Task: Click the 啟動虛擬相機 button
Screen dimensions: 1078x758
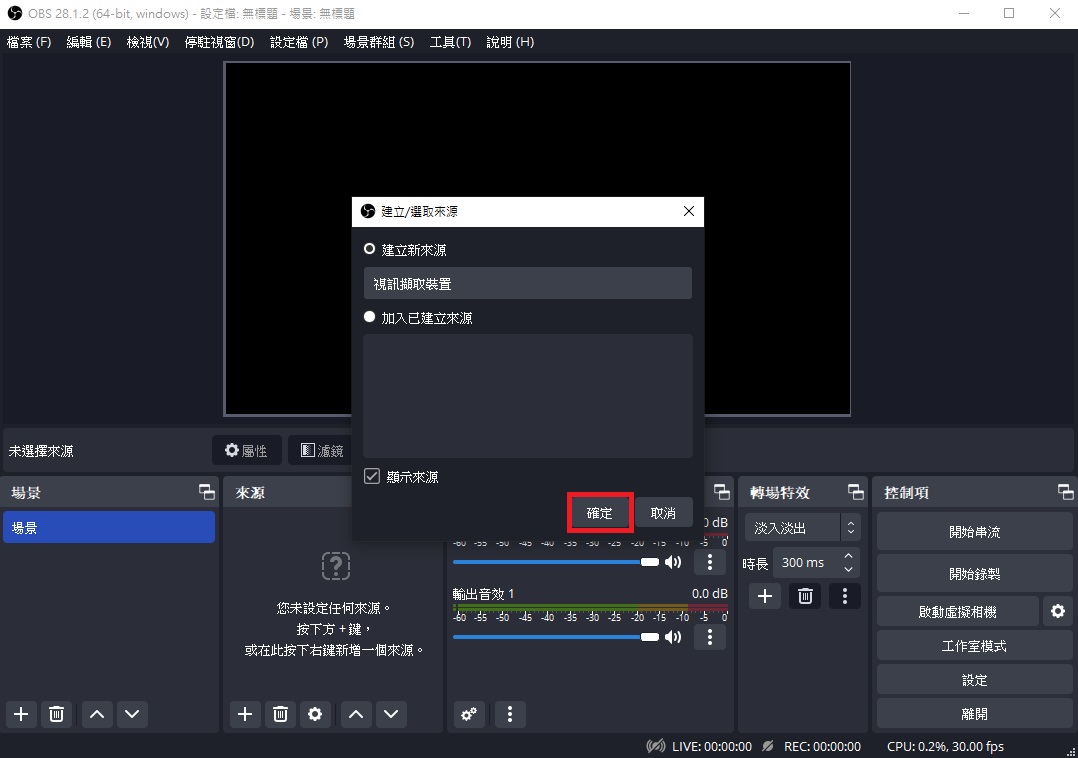Action: pyautogui.click(x=958, y=612)
